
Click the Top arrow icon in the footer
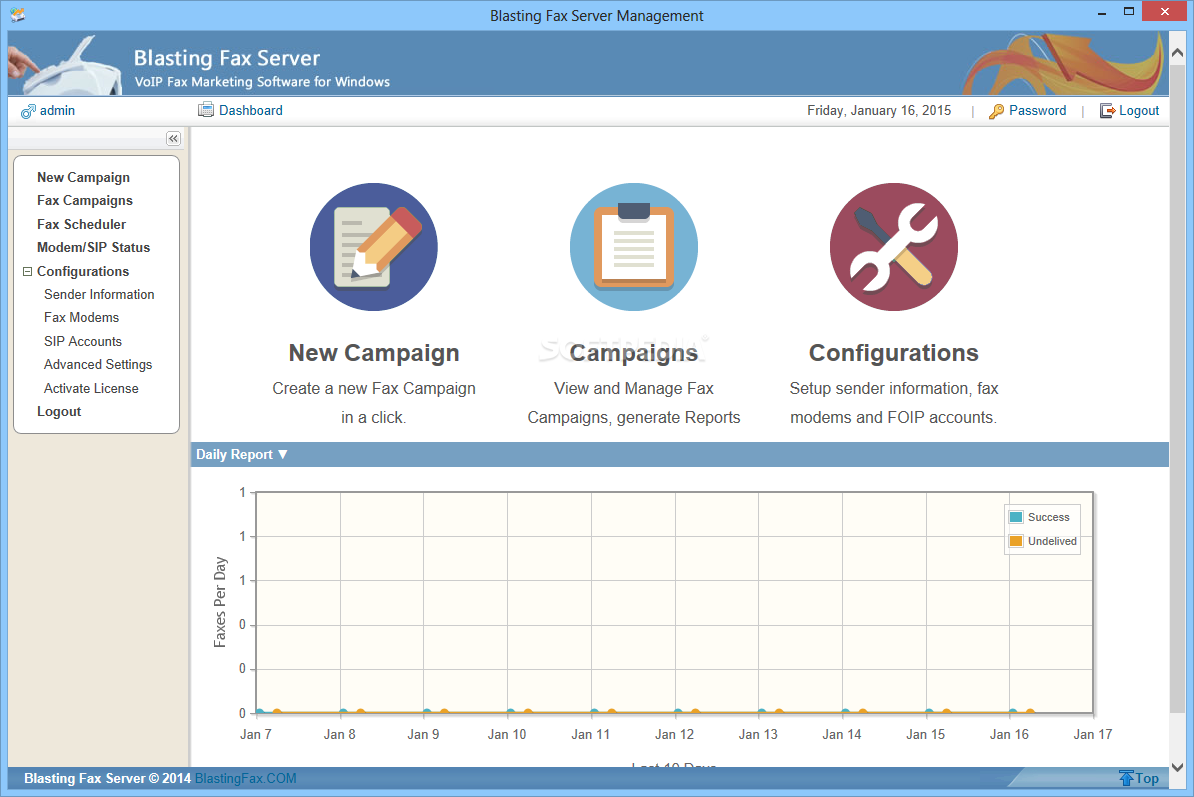pyautogui.click(x=1126, y=778)
